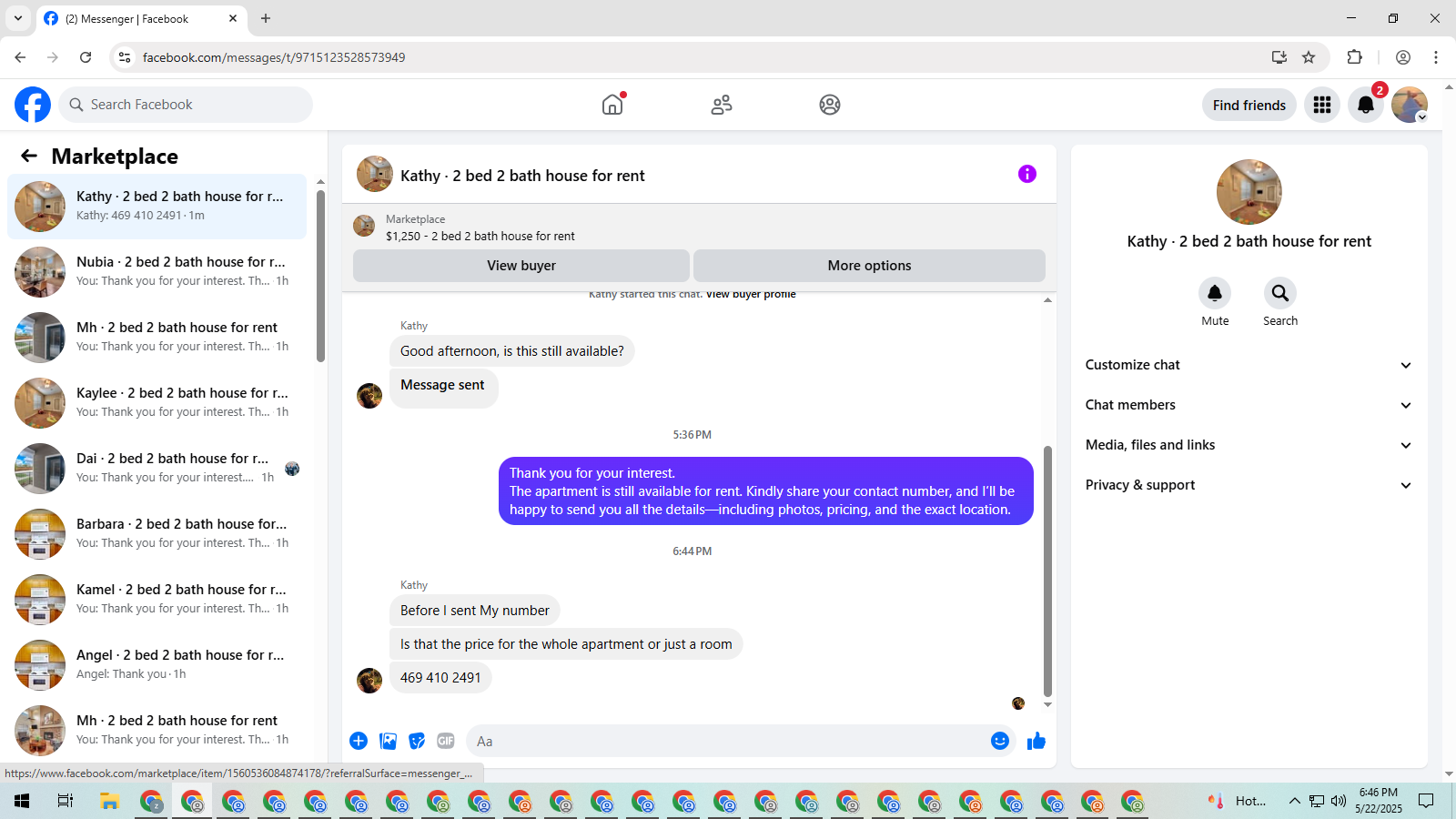Open the taskbar clock showing 6:46 PM
The width and height of the screenshot is (1456, 819).
tap(1378, 801)
